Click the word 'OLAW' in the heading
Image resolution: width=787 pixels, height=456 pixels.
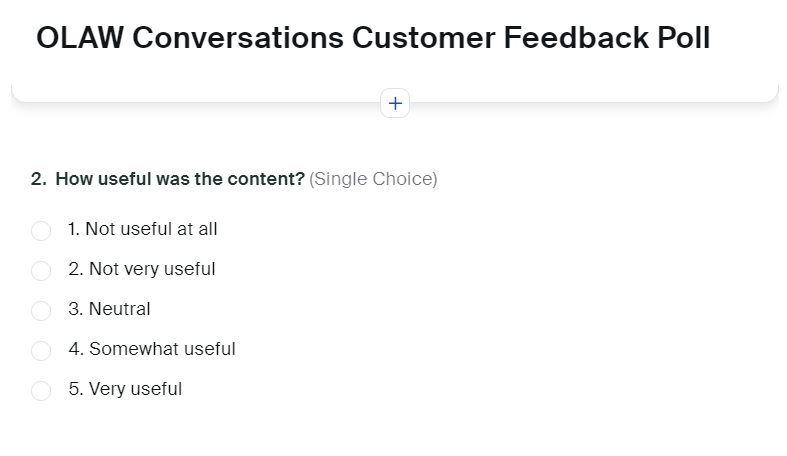point(79,38)
